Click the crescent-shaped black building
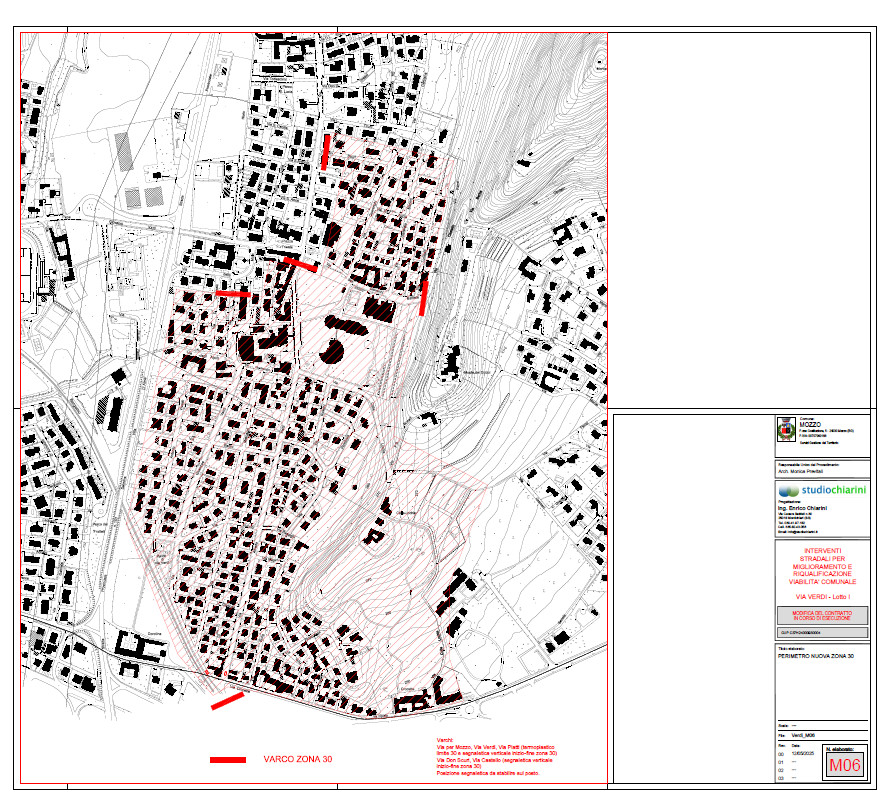The image size is (891, 804). pyautogui.click(x=333, y=351)
